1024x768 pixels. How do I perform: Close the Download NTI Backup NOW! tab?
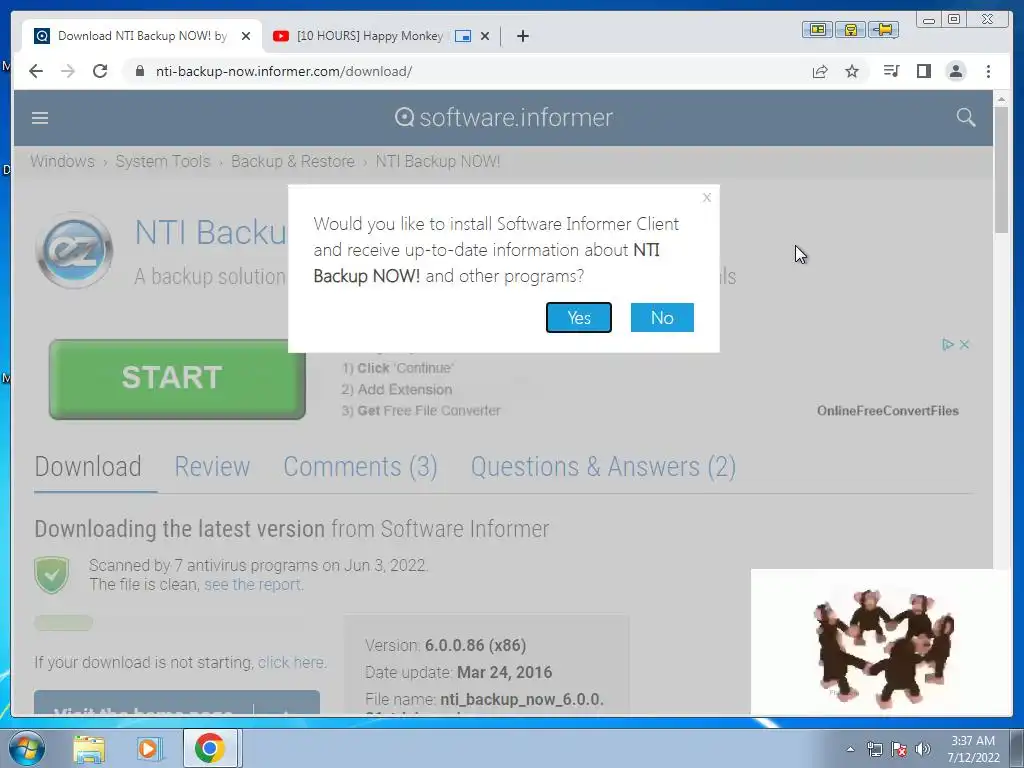click(246, 36)
